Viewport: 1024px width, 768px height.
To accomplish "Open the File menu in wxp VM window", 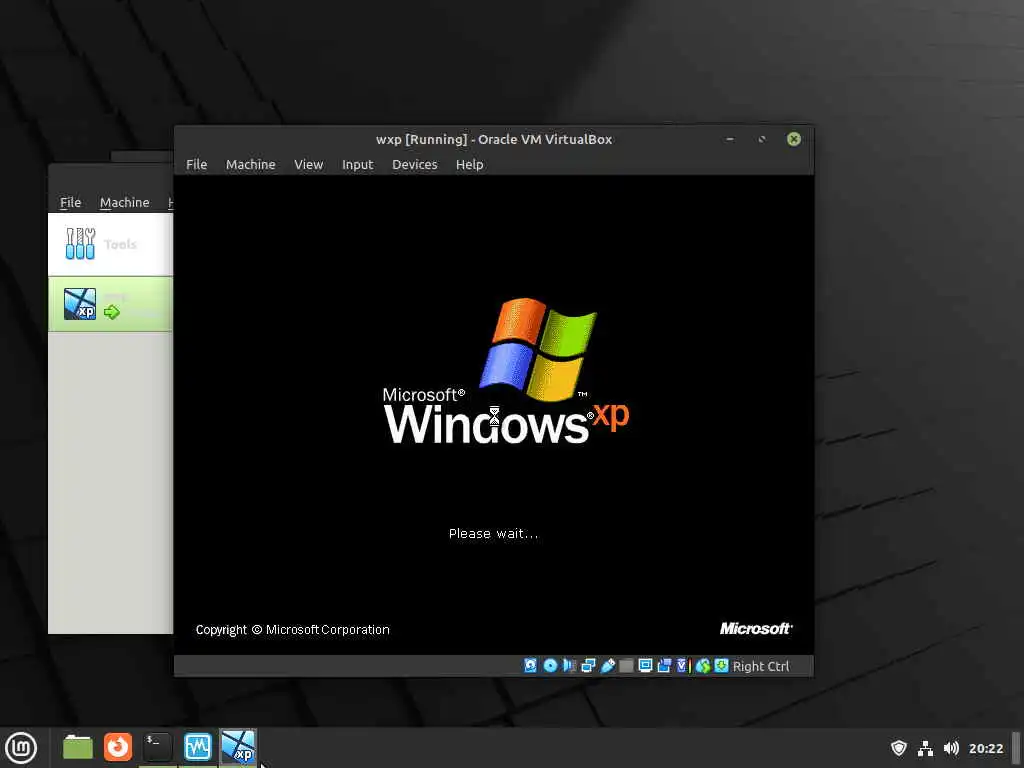I will pos(197,165).
